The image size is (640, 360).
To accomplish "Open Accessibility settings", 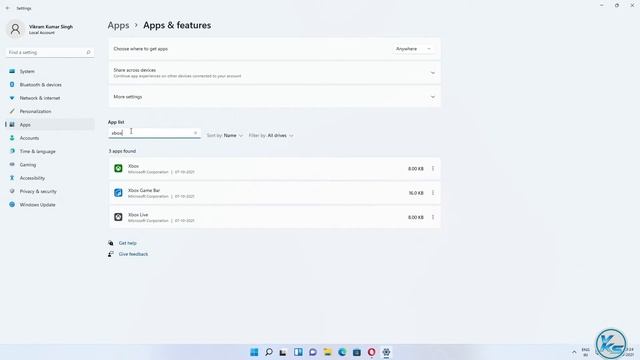I will [49, 178].
